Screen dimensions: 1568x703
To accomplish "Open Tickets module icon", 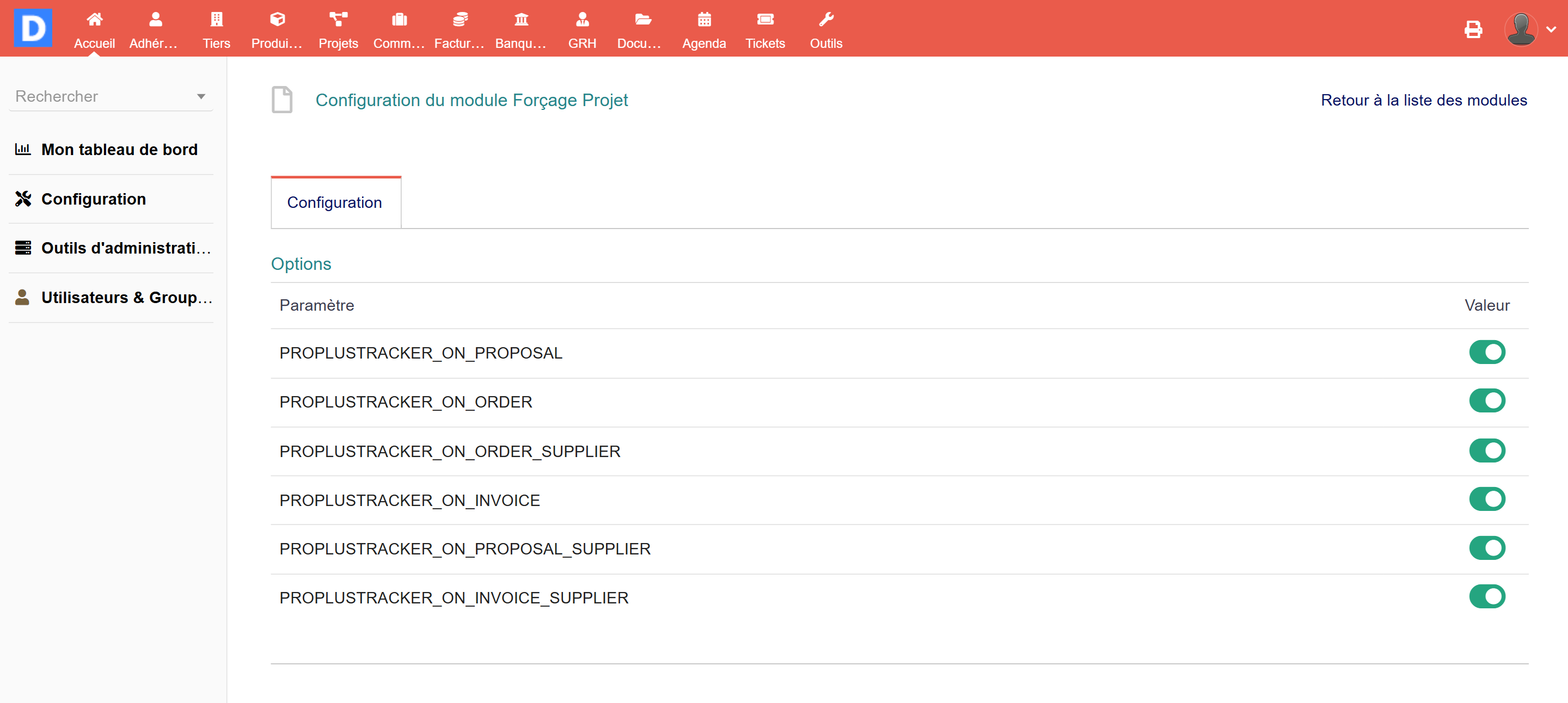I will tap(764, 20).
